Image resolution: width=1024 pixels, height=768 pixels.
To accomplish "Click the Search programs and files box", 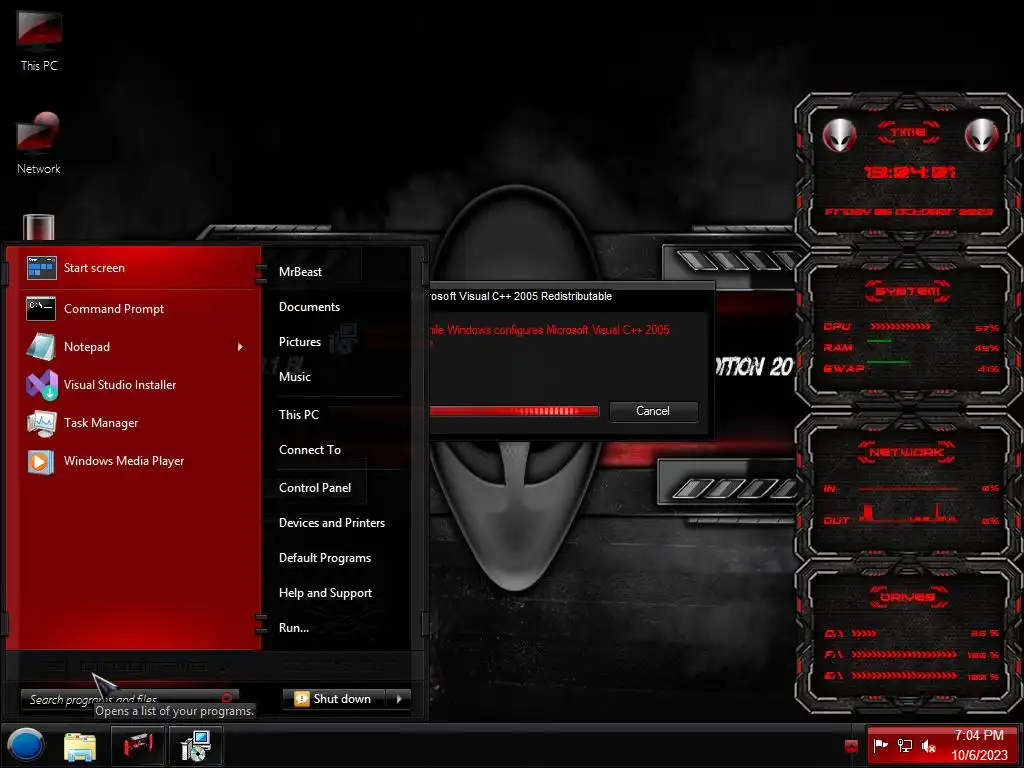I will click(129, 699).
